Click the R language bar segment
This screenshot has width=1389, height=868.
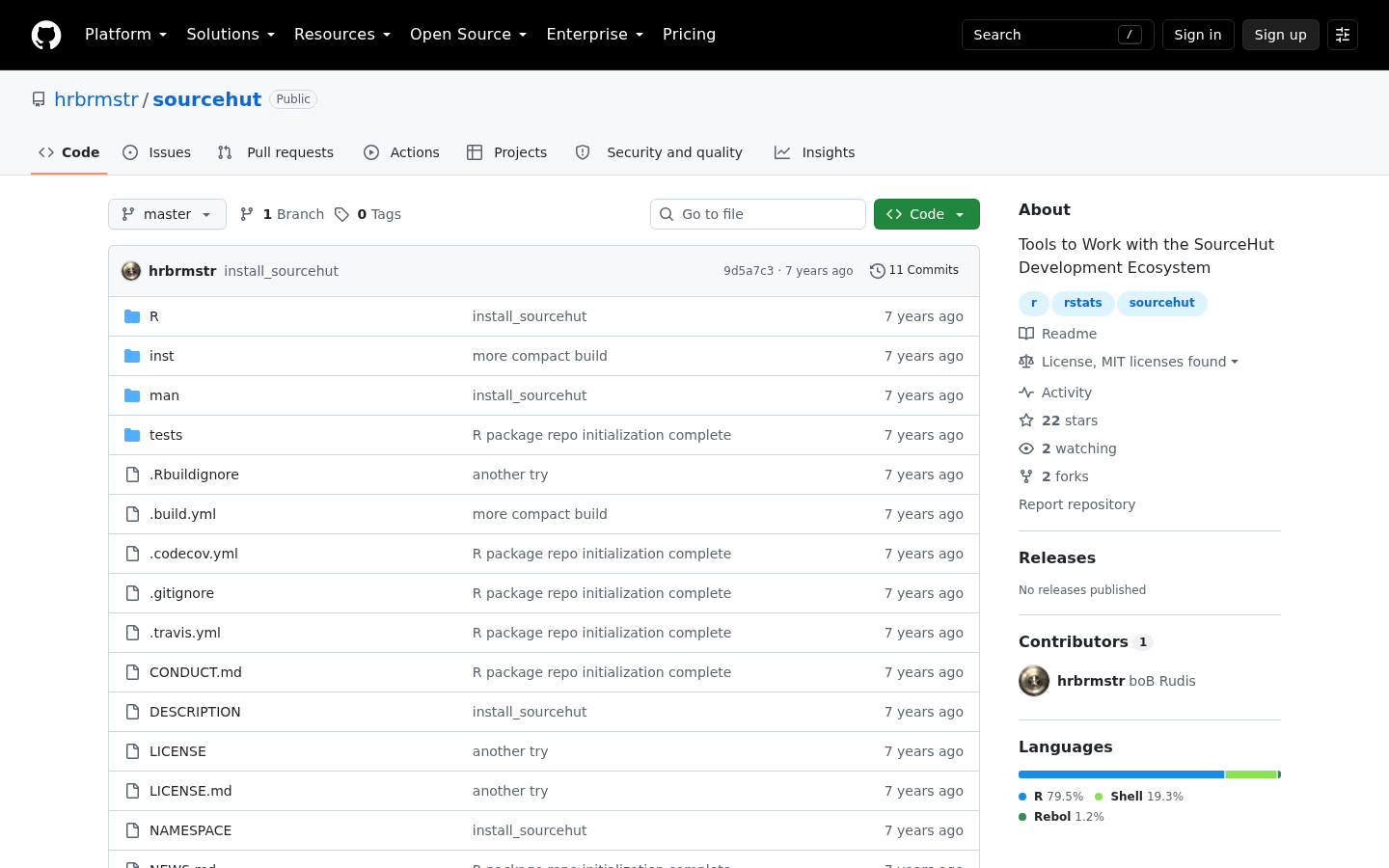[1121, 774]
